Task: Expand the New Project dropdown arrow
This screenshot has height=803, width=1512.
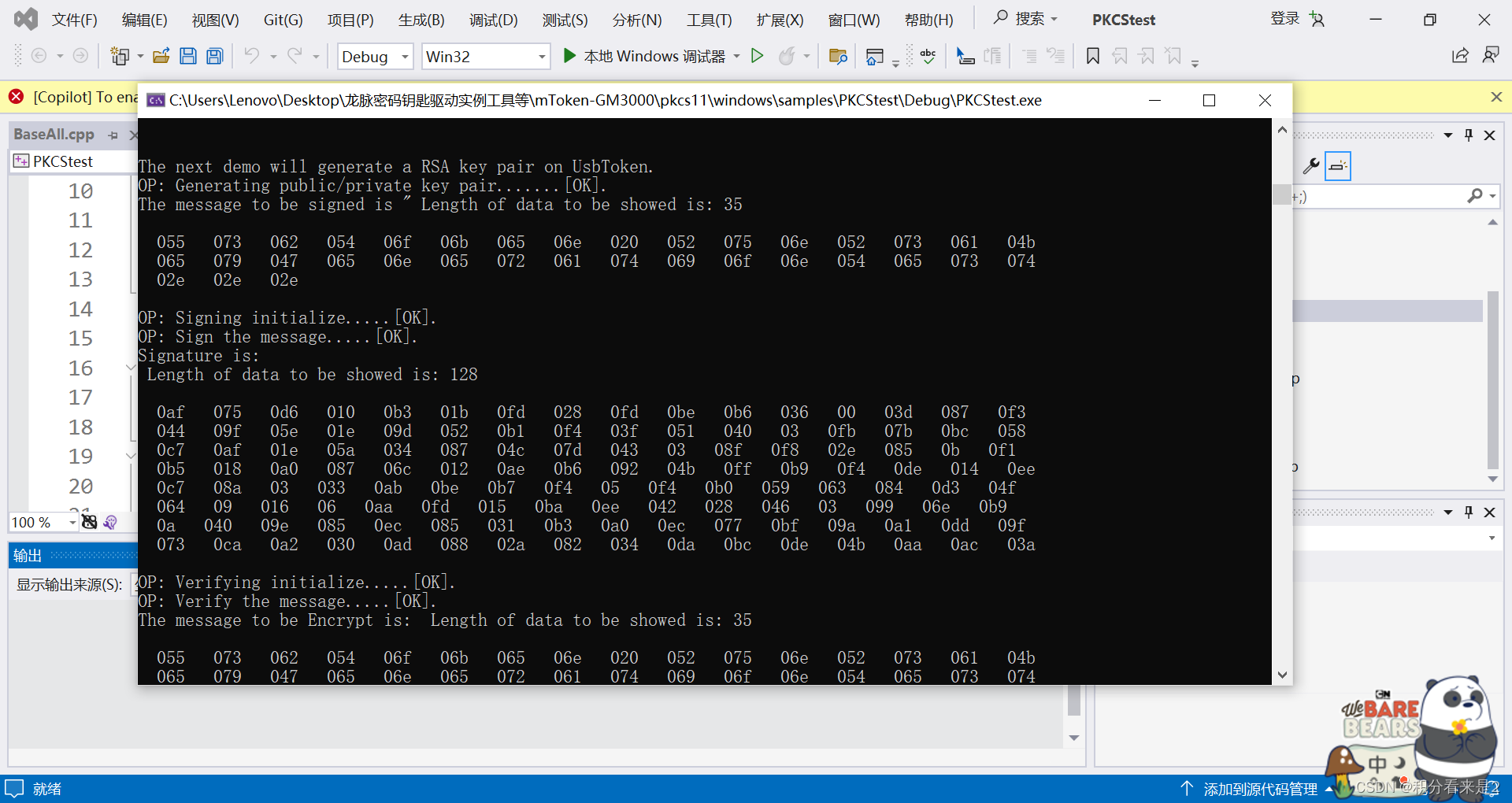Action: coord(140,56)
